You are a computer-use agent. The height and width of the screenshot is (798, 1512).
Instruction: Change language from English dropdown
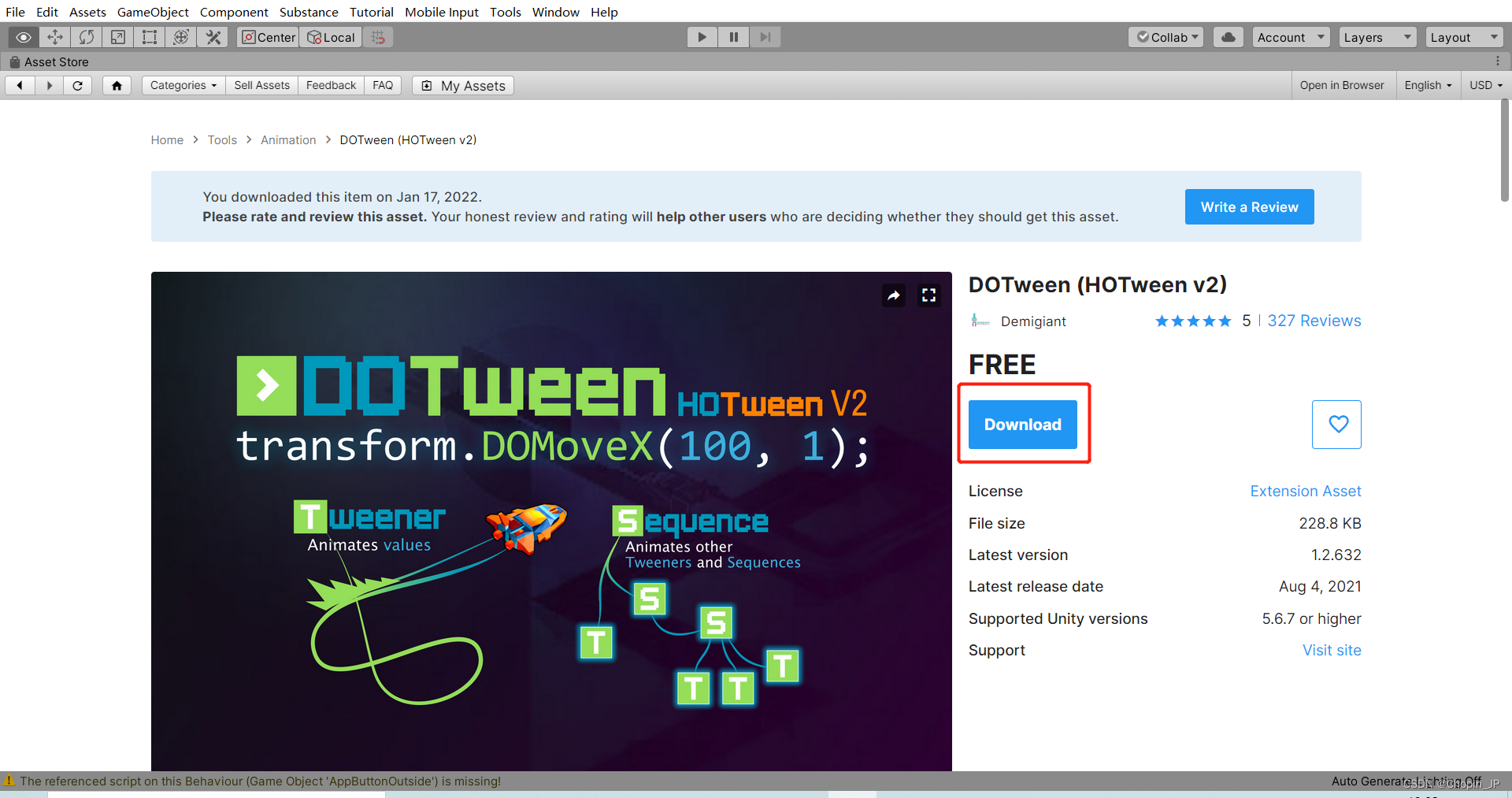1429,85
